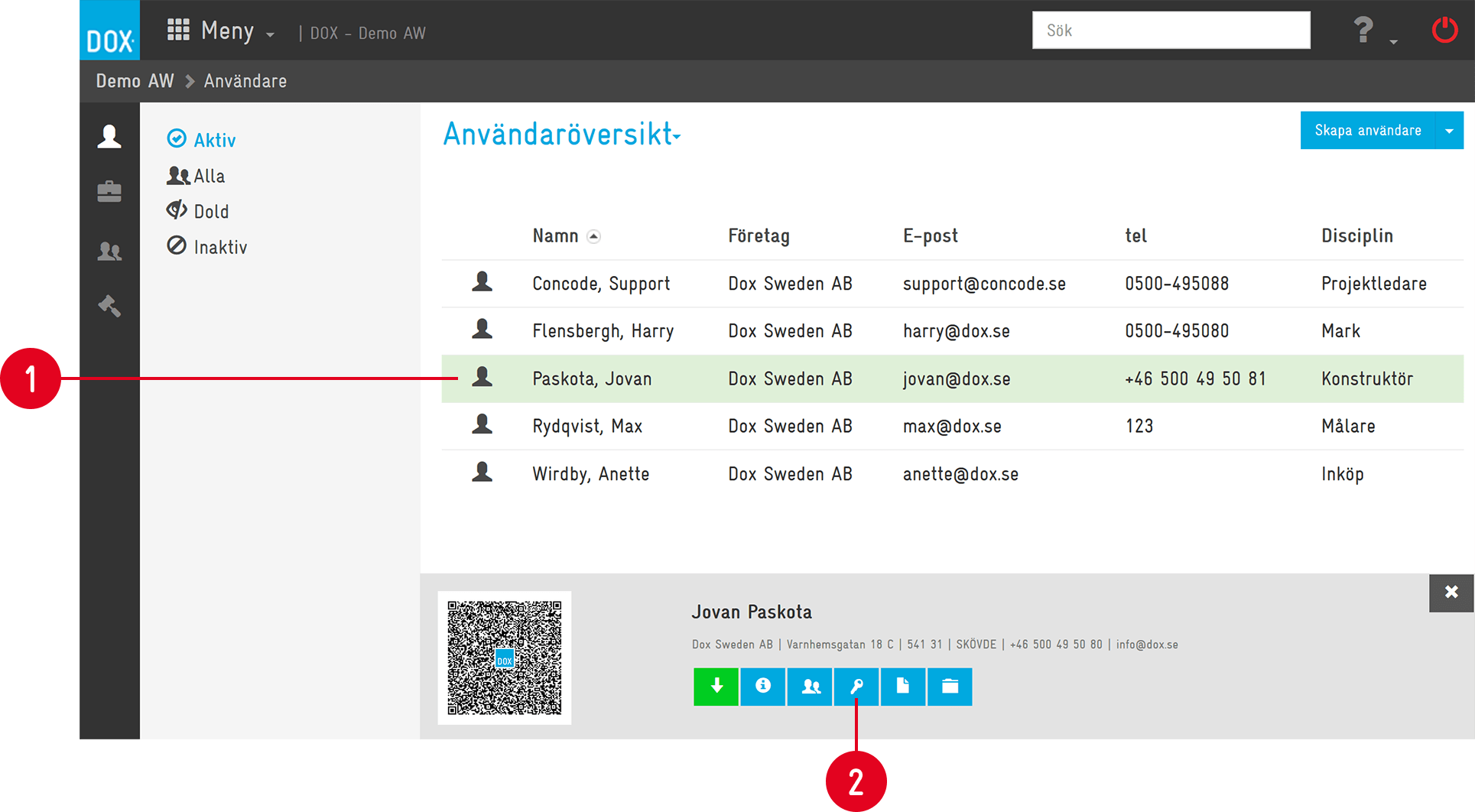
Task: Click the key permissions icon button
Action: (x=856, y=686)
